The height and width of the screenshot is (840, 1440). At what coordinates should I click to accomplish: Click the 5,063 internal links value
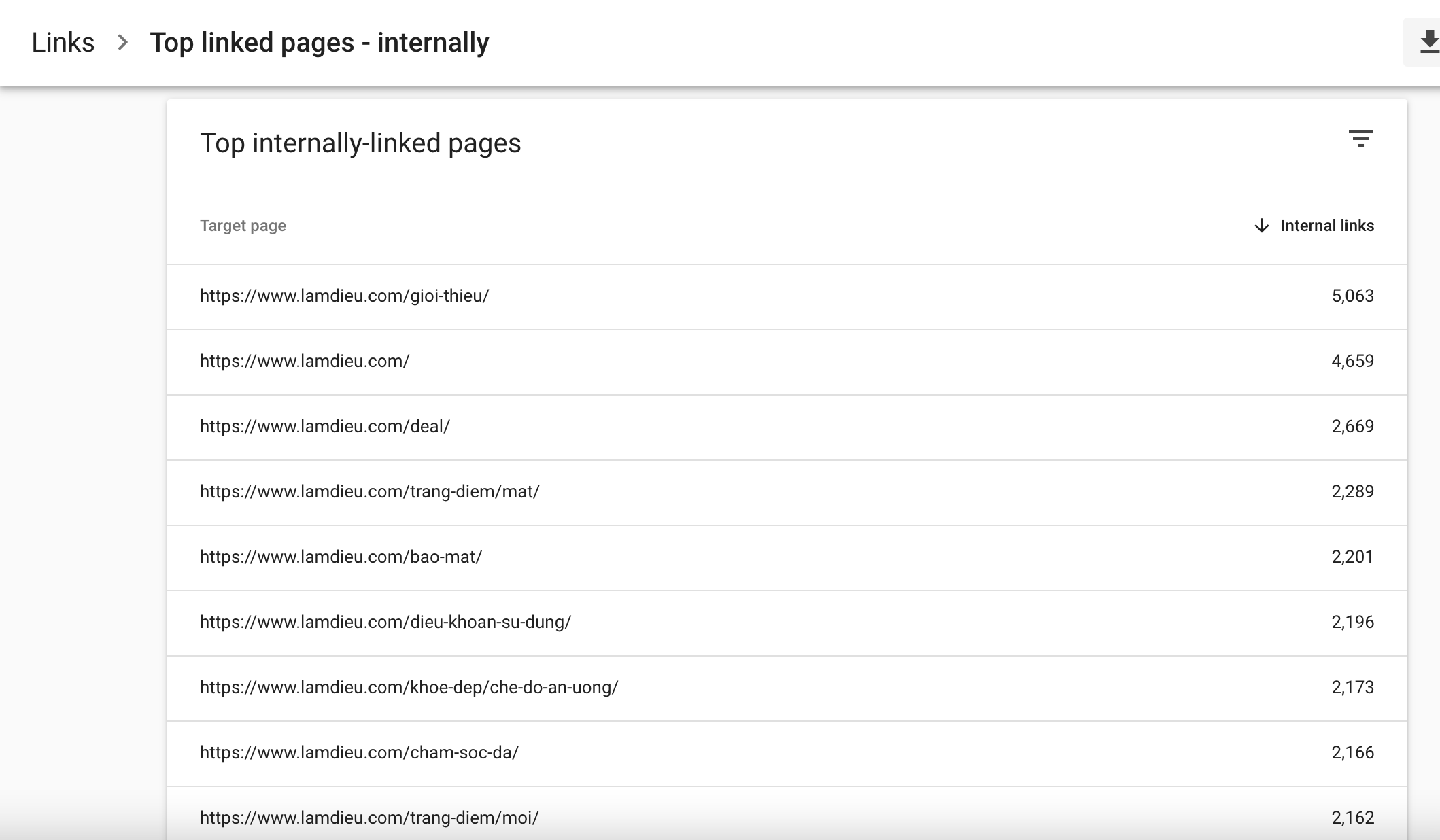pyautogui.click(x=1352, y=296)
